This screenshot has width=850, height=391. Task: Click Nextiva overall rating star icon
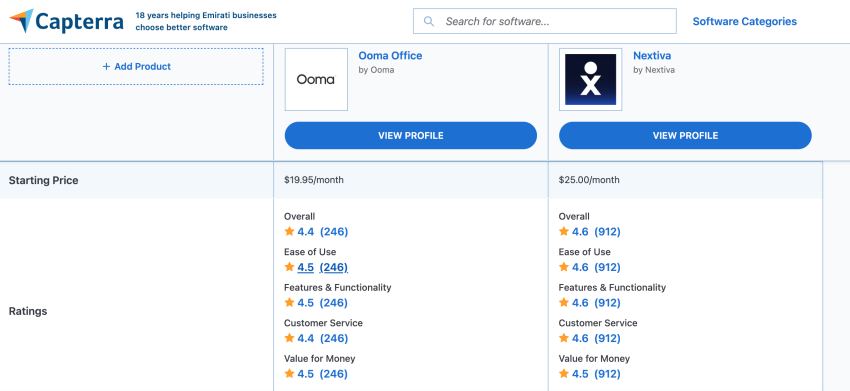click(564, 232)
